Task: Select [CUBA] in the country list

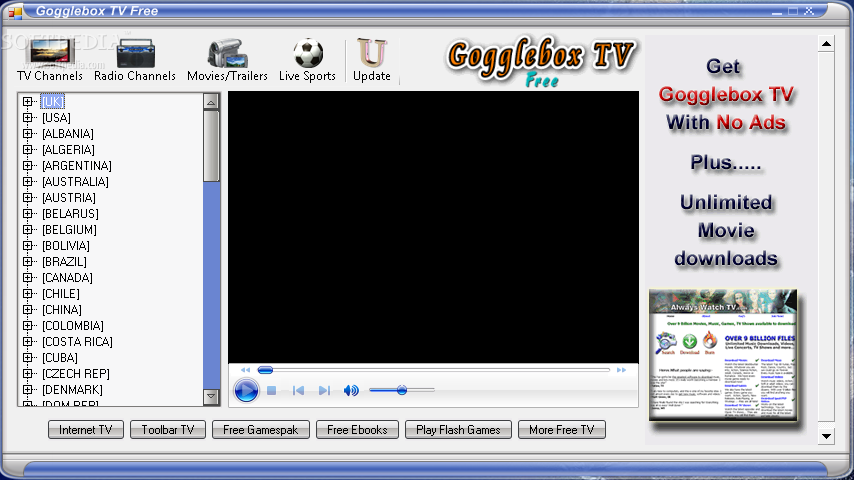Action: pyautogui.click(x=60, y=357)
